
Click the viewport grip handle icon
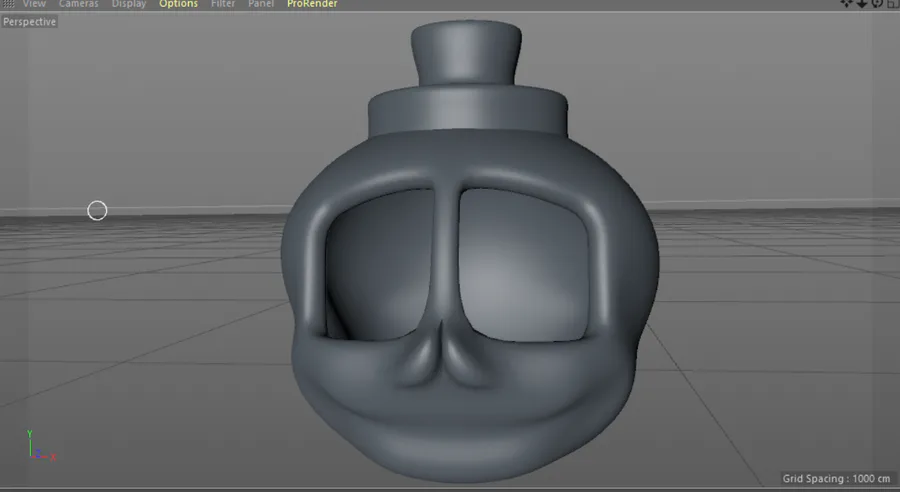pos(8,3)
